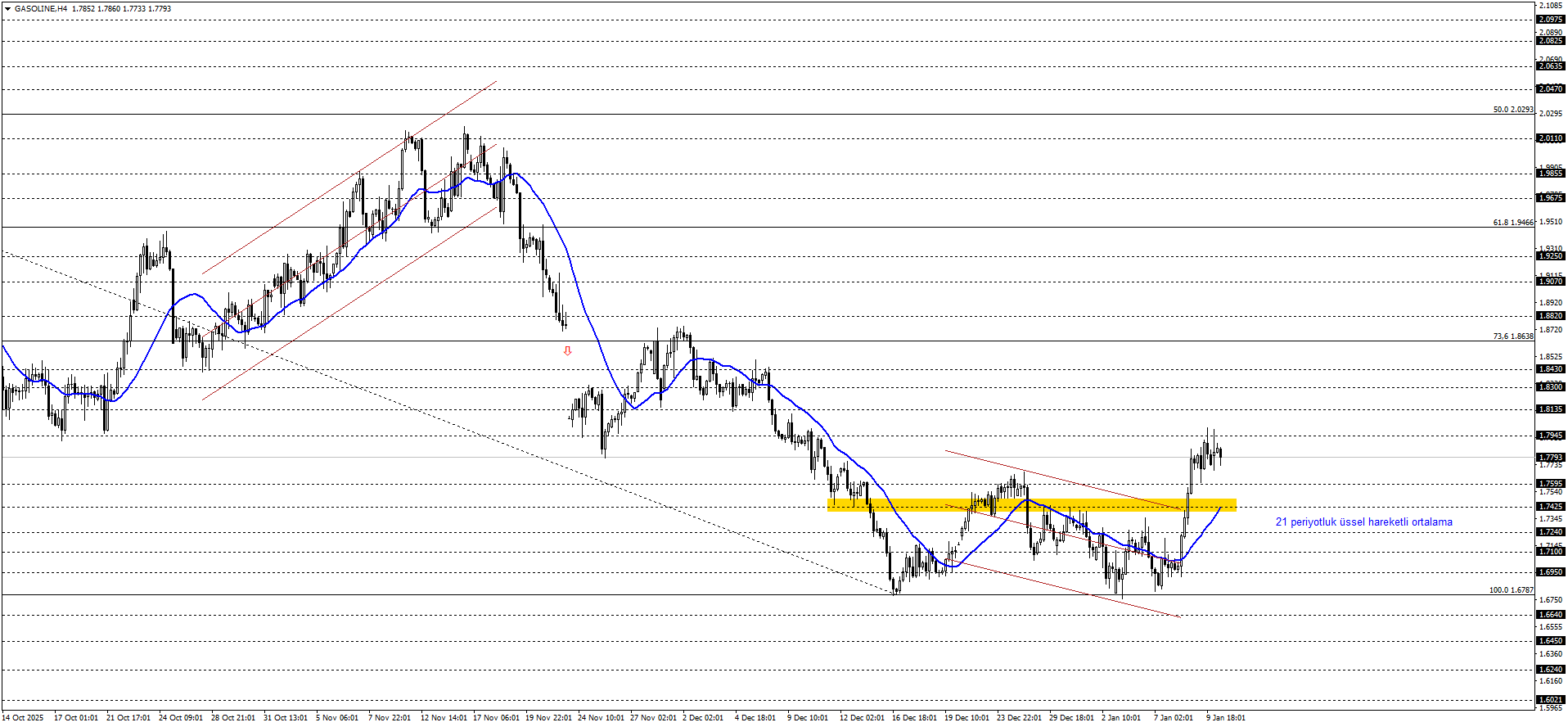
Task: Select the yellow highlighted support zone rectangle
Action: [x=1031, y=505]
